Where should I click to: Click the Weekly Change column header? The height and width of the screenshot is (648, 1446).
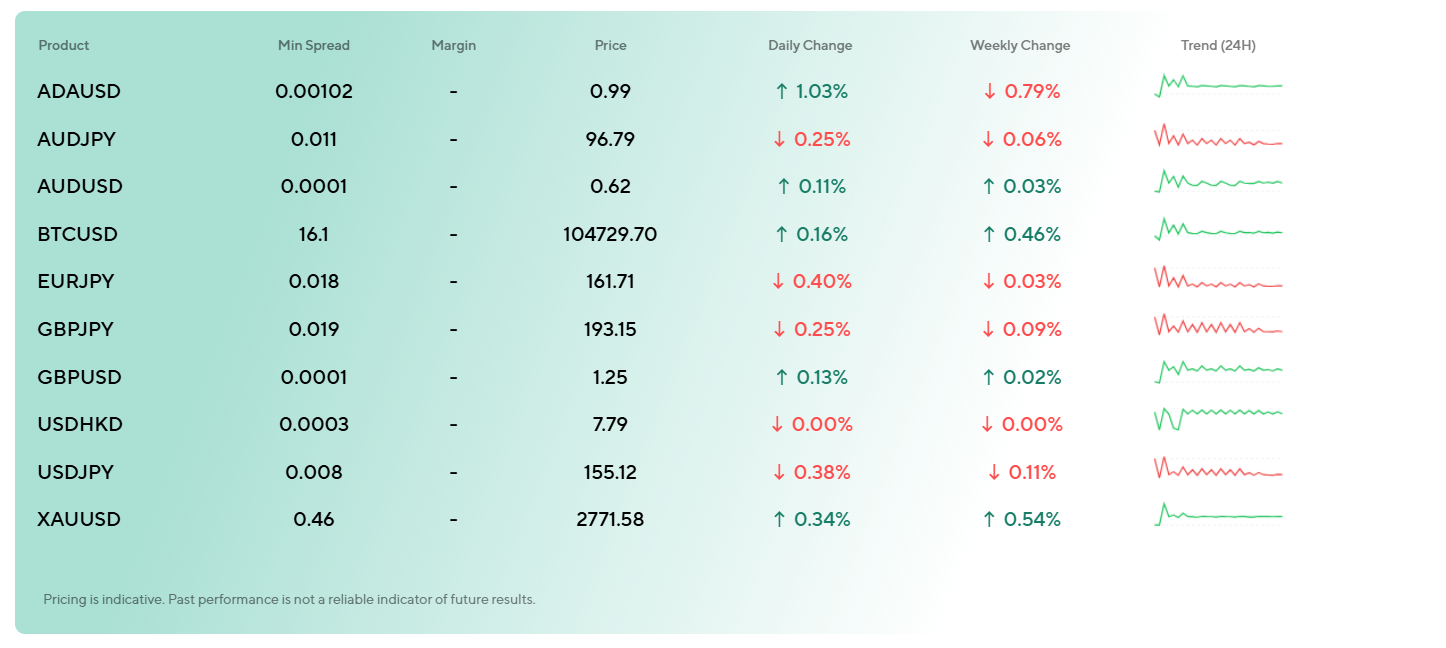pyautogui.click(x=1020, y=46)
